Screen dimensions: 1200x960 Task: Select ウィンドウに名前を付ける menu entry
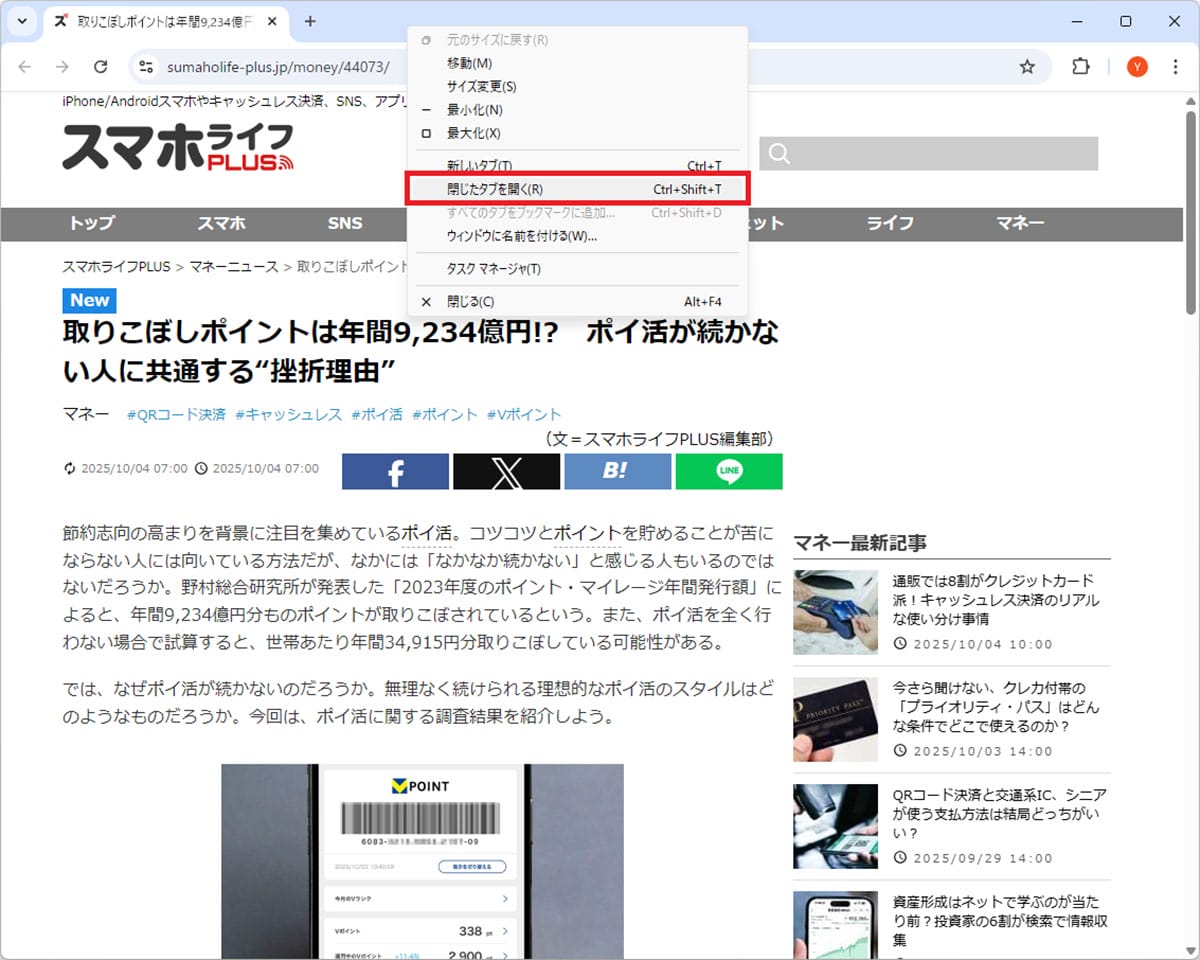521,236
